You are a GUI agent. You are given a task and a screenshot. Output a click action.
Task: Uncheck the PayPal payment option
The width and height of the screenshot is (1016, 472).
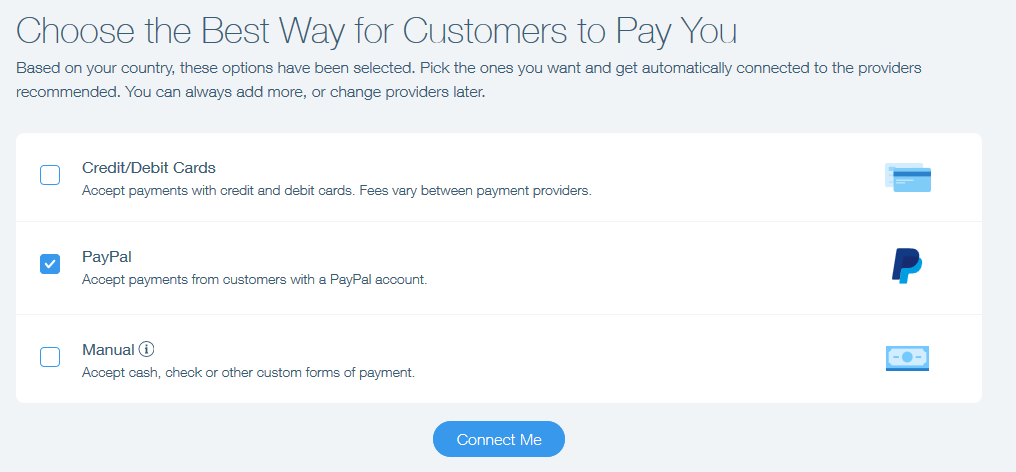pos(50,264)
